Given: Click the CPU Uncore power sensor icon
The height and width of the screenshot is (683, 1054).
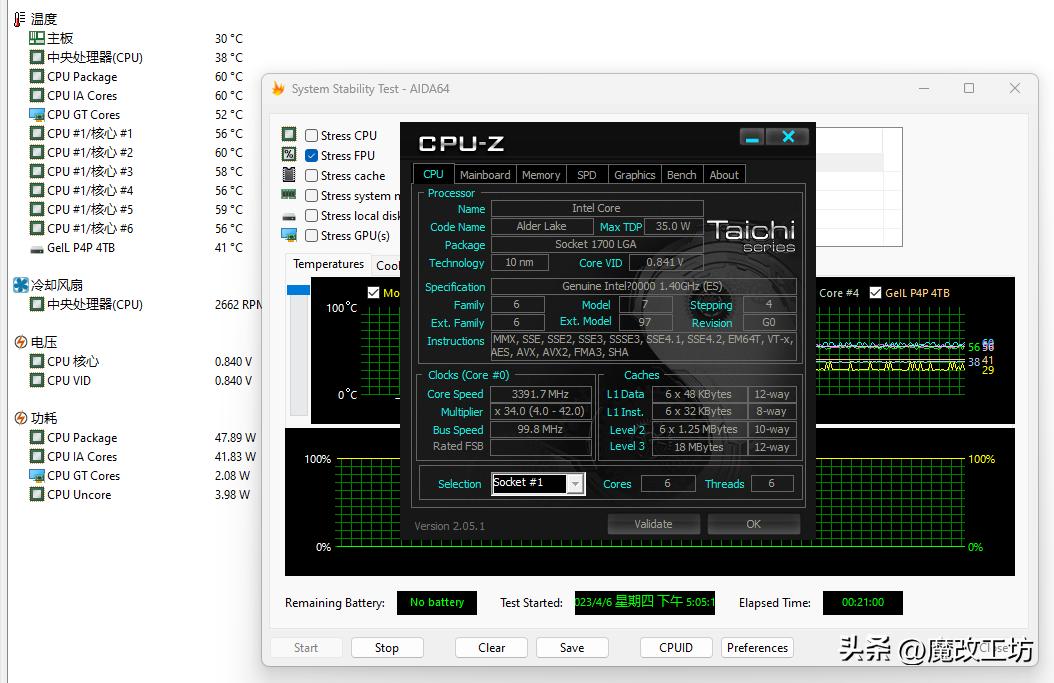Looking at the screenshot, I should (36, 494).
